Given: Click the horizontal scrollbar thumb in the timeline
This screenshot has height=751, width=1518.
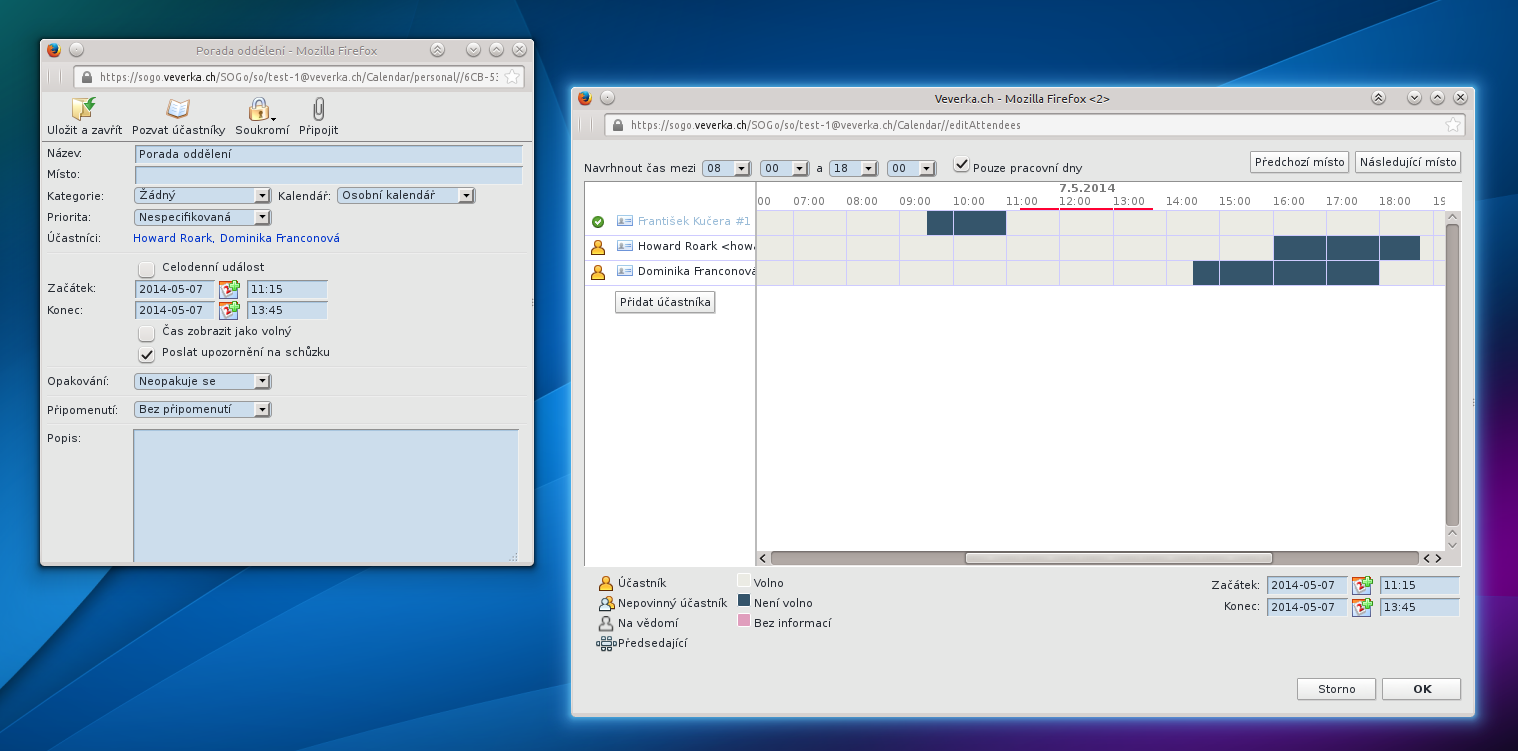Looking at the screenshot, I should pyautogui.click(x=1118, y=558).
